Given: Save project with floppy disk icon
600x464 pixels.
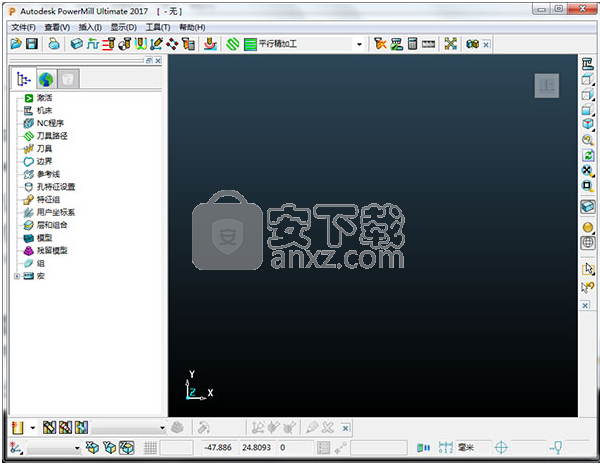Looking at the screenshot, I should [32, 44].
